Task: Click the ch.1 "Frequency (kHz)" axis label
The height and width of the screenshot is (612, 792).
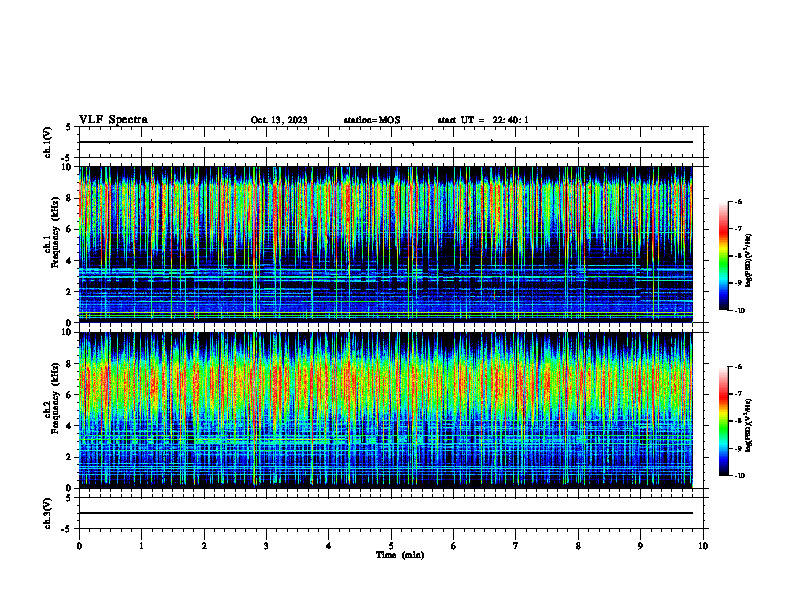Action: [55, 232]
